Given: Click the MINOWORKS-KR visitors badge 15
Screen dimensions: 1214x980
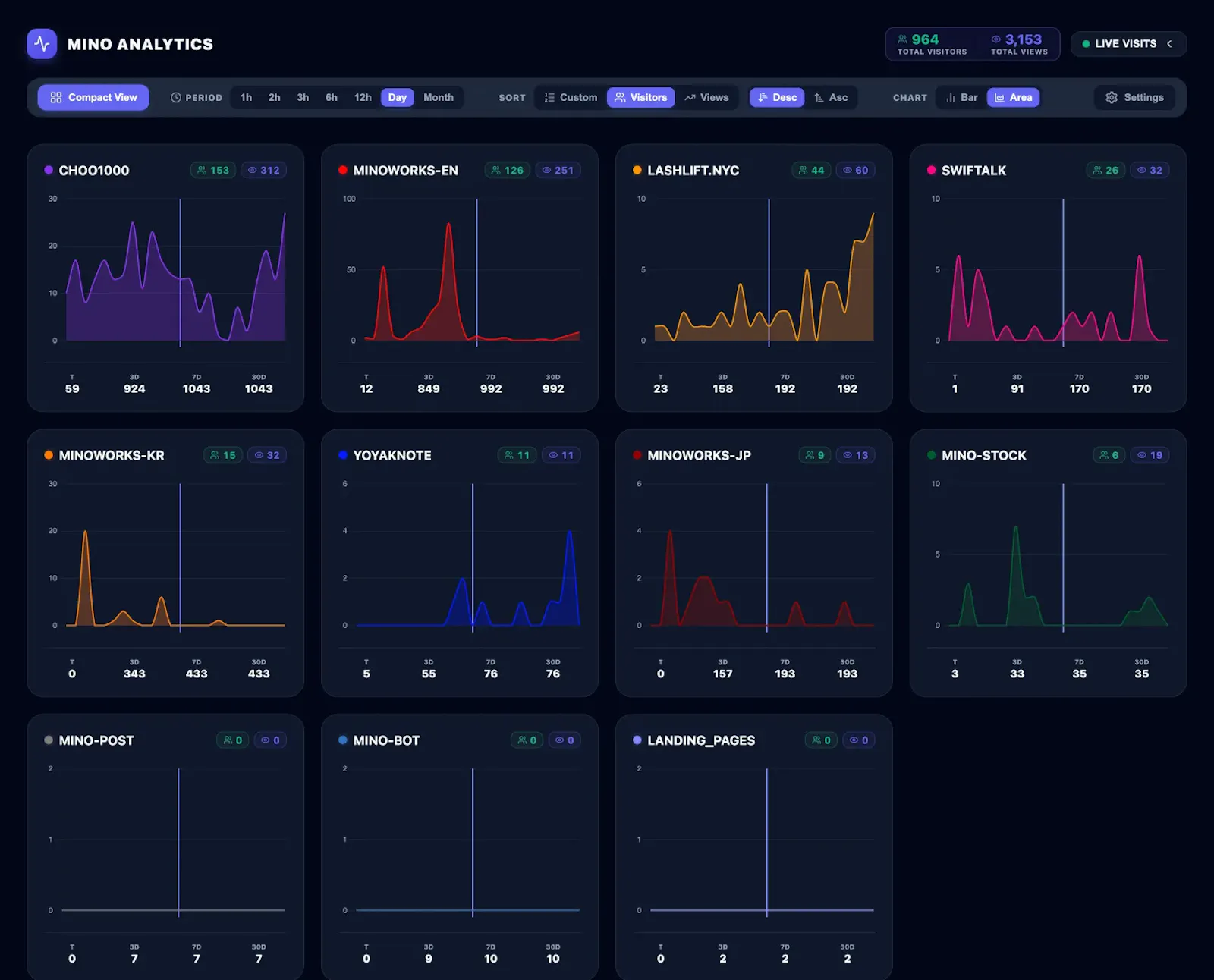Looking at the screenshot, I should (223, 455).
